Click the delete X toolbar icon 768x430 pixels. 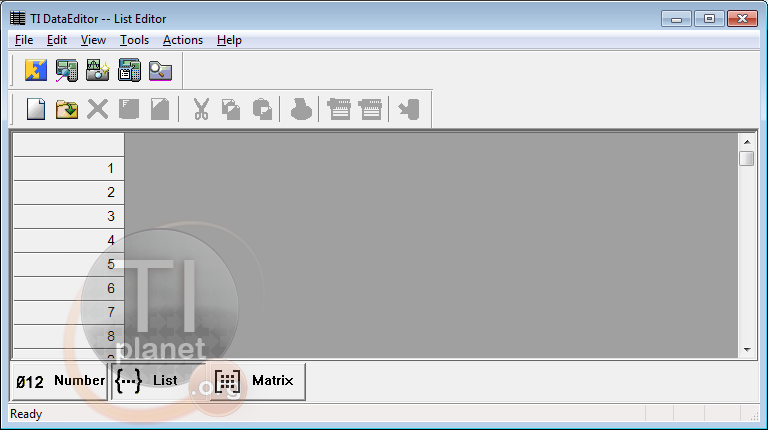[x=97, y=109]
